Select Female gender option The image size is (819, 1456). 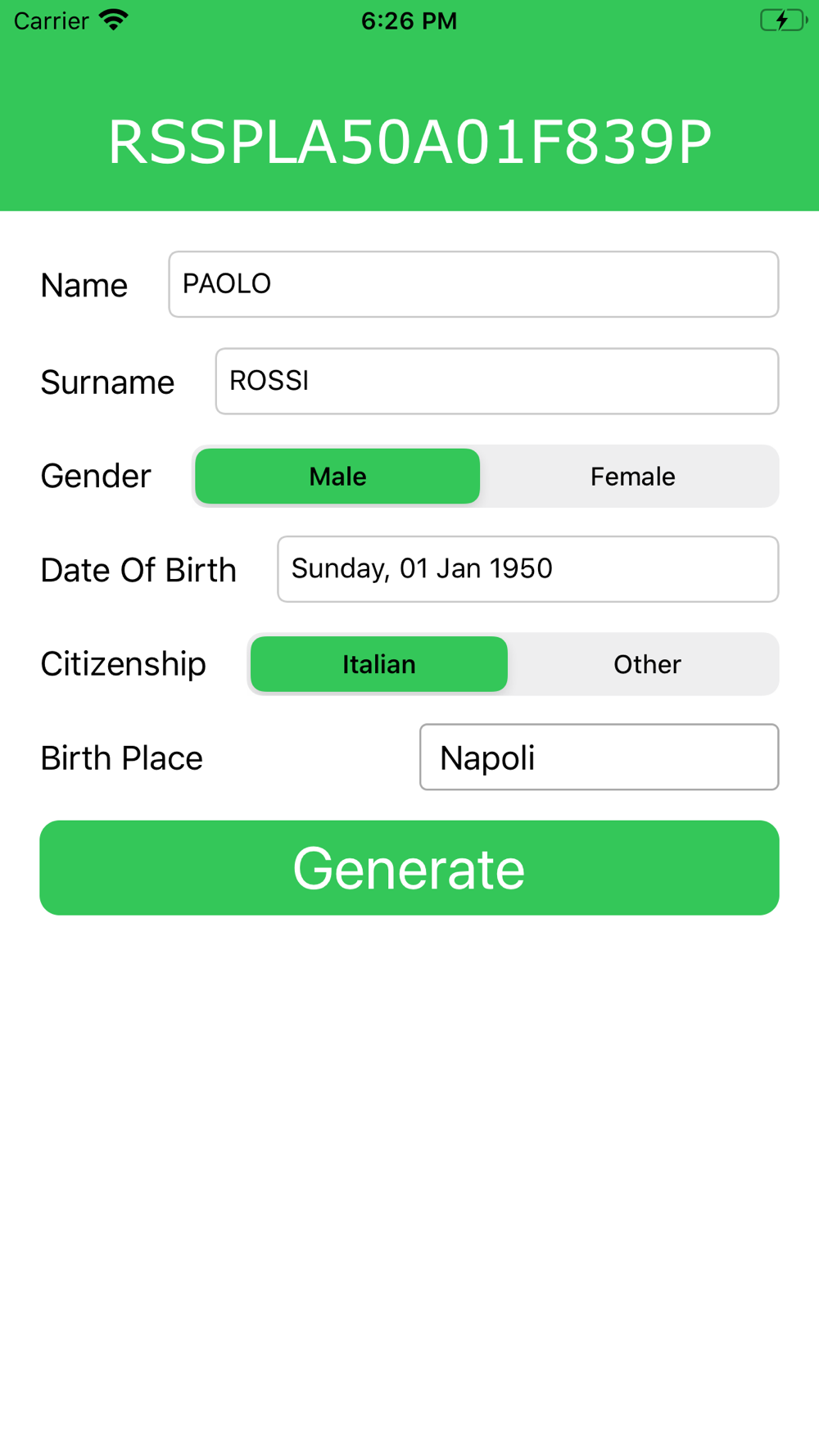tap(632, 477)
